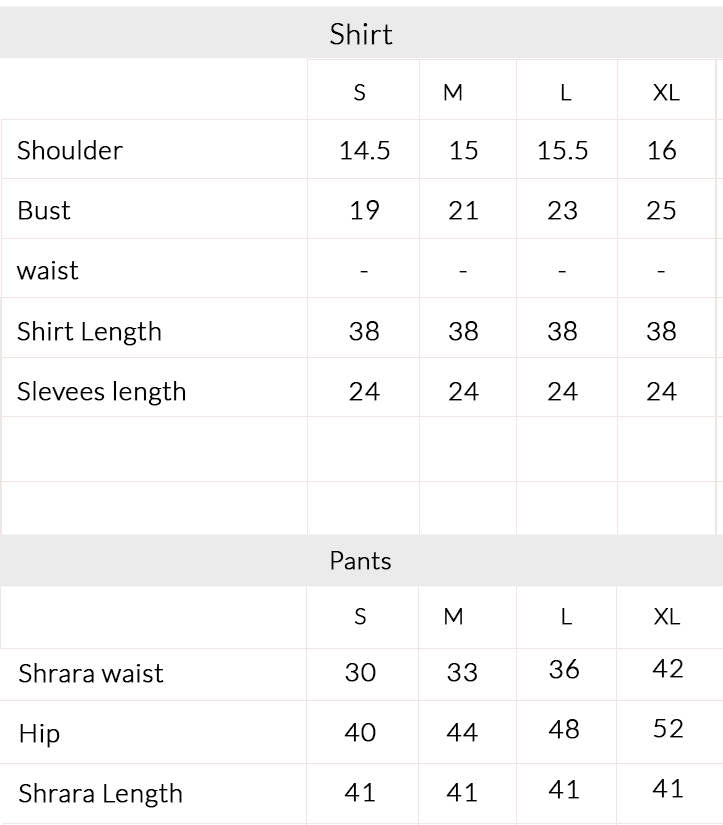Screen dimensions: 723x825
Task: Select the Shrara Length row label
Action: pos(101,794)
